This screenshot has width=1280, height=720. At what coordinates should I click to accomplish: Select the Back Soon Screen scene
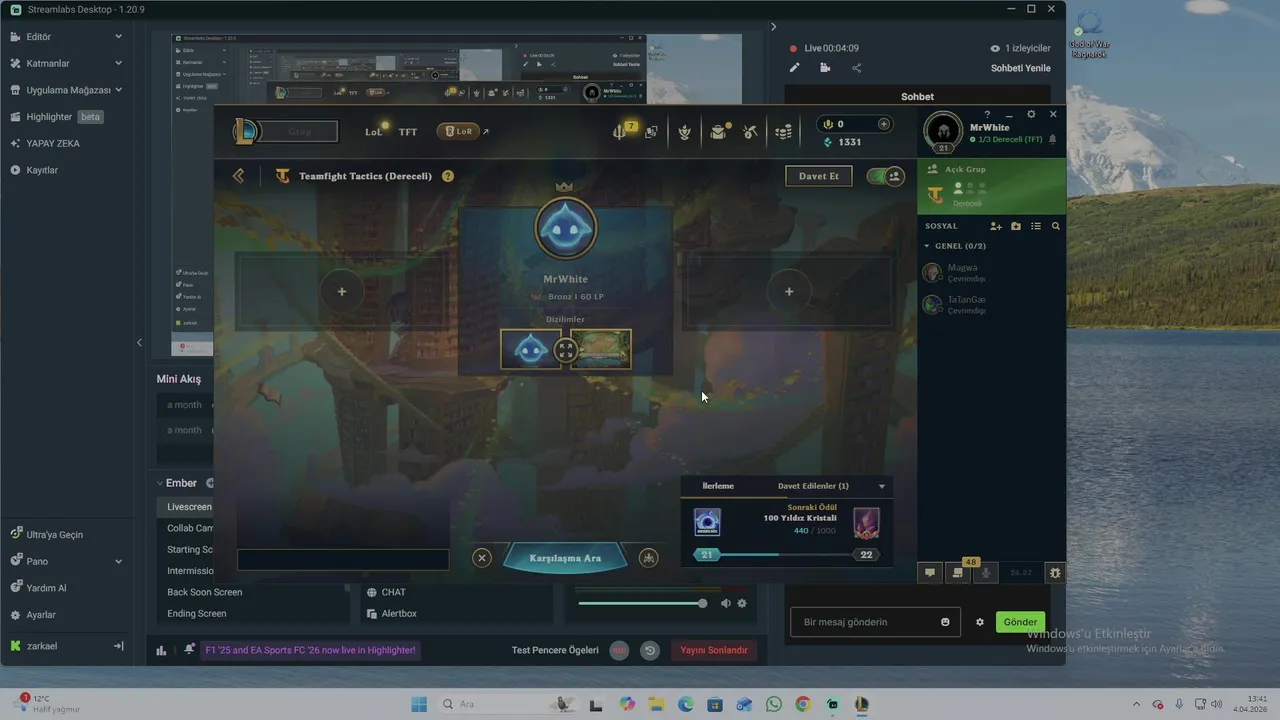204,592
